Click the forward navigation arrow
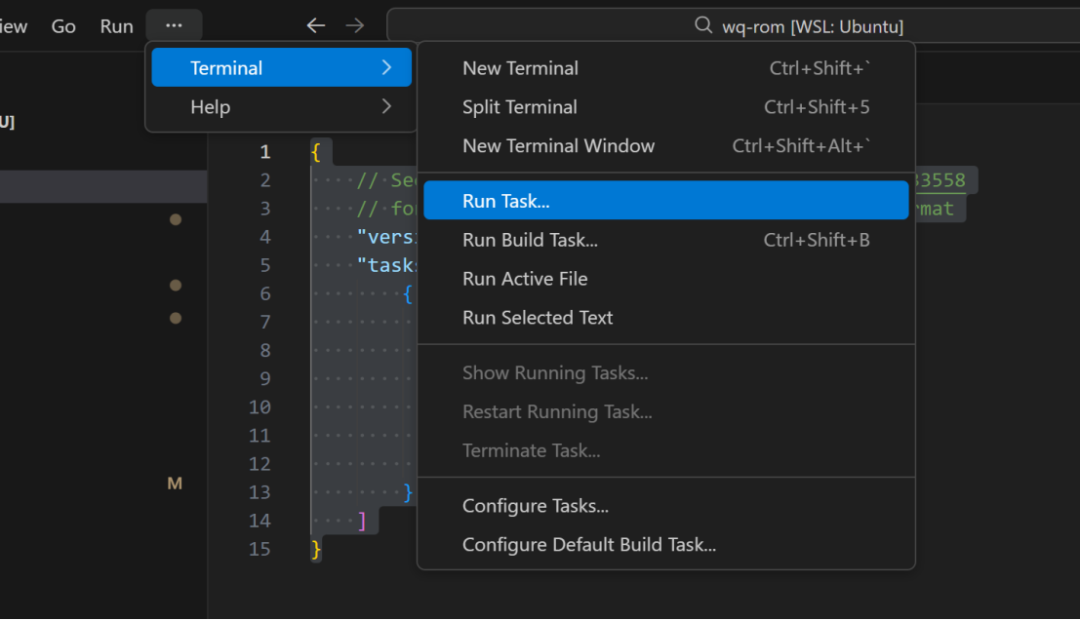The height and width of the screenshot is (620, 1080). pos(355,25)
